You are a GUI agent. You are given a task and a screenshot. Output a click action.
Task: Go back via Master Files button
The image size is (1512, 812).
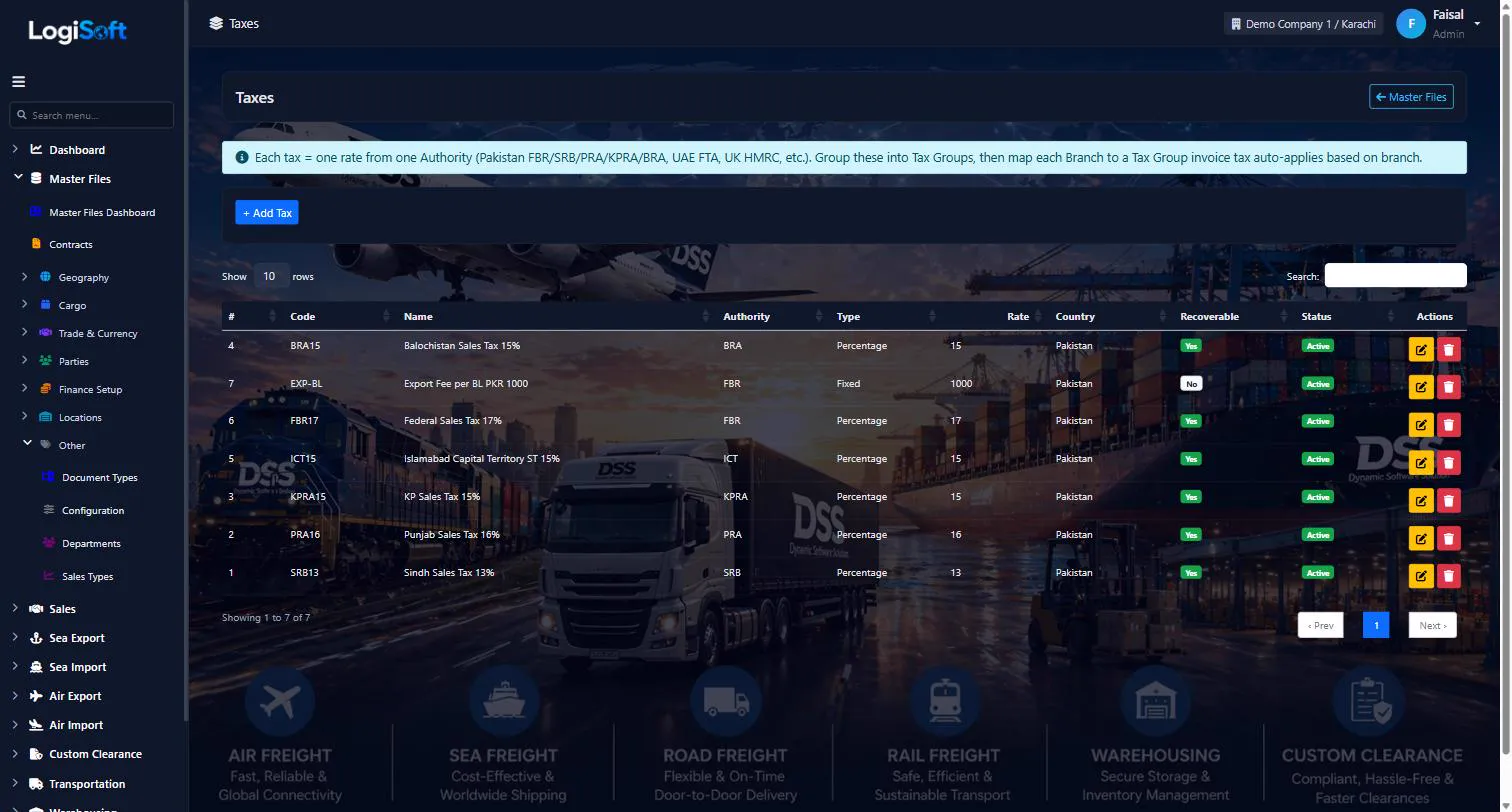pyautogui.click(x=1411, y=97)
